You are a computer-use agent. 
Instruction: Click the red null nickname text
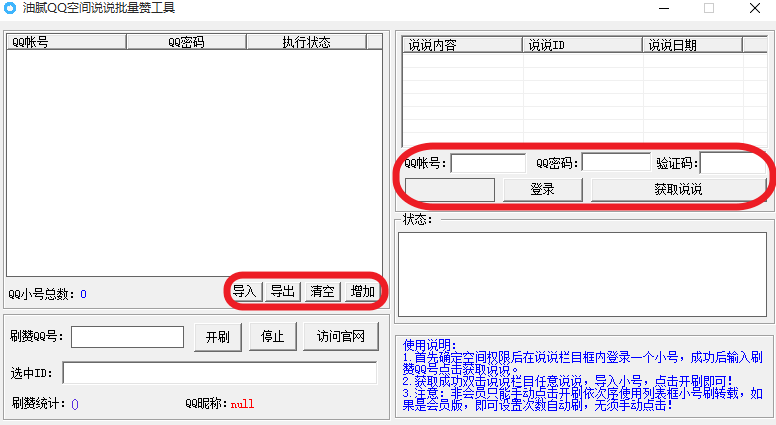242,404
